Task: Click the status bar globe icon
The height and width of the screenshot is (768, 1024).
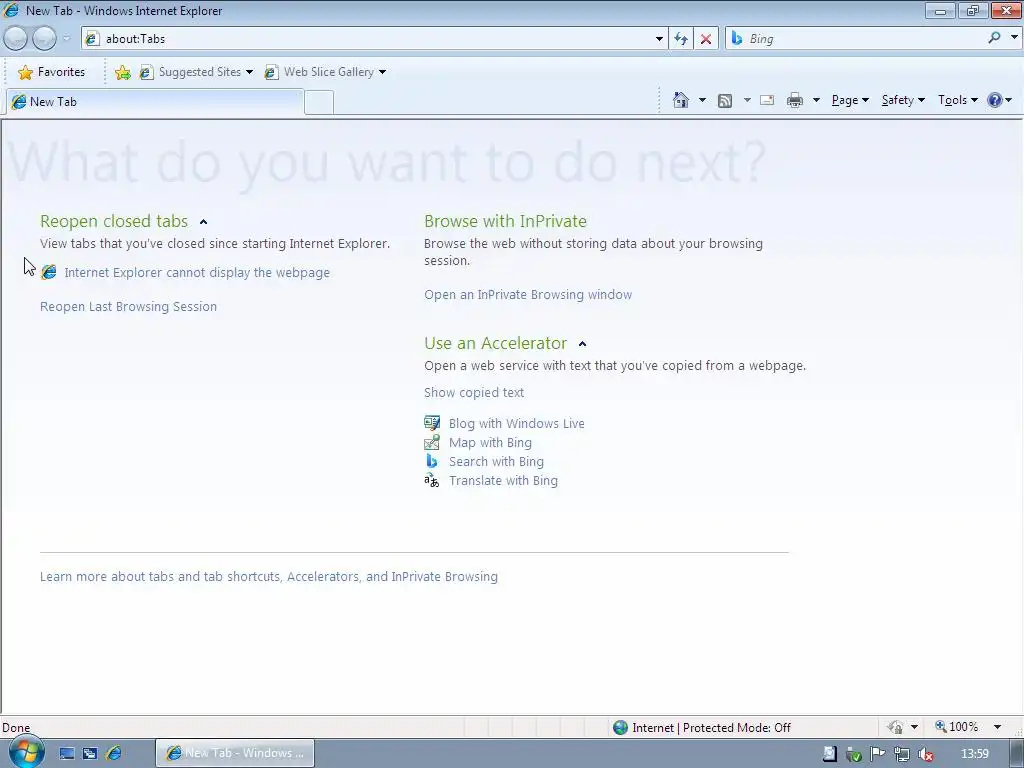Action: click(620, 728)
